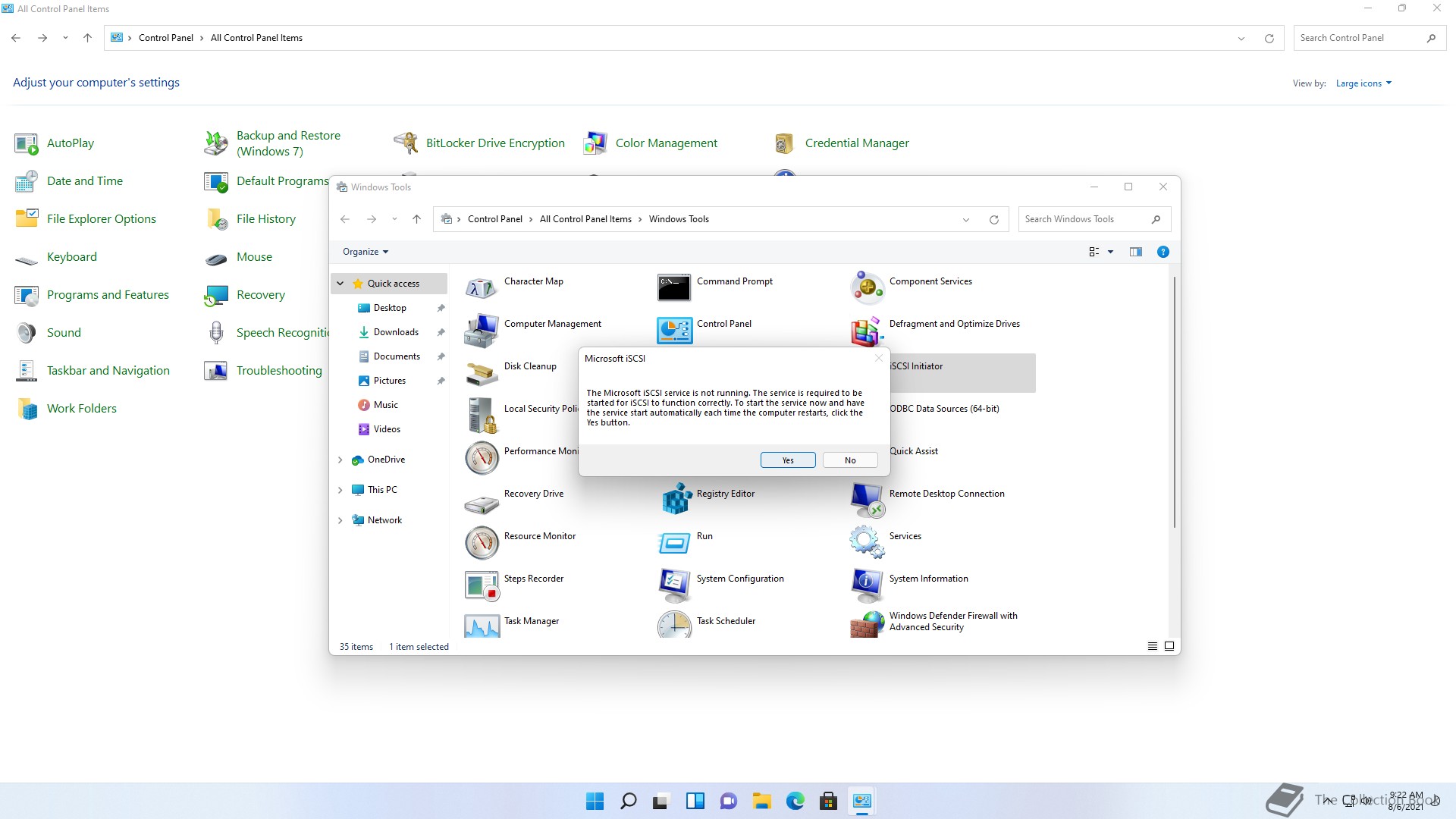Open Resource Monitor icon

pos(482,543)
